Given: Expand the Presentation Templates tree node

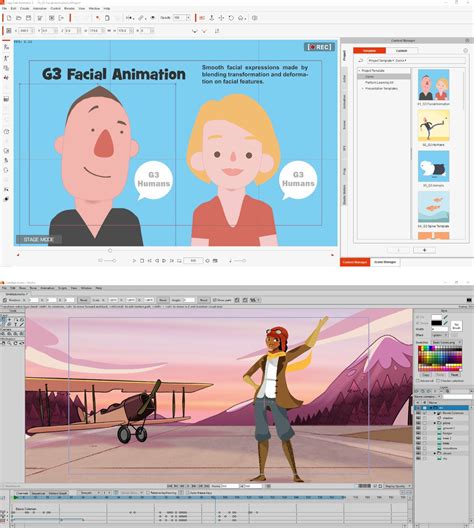Looking at the screenshot, I should 363,89.
